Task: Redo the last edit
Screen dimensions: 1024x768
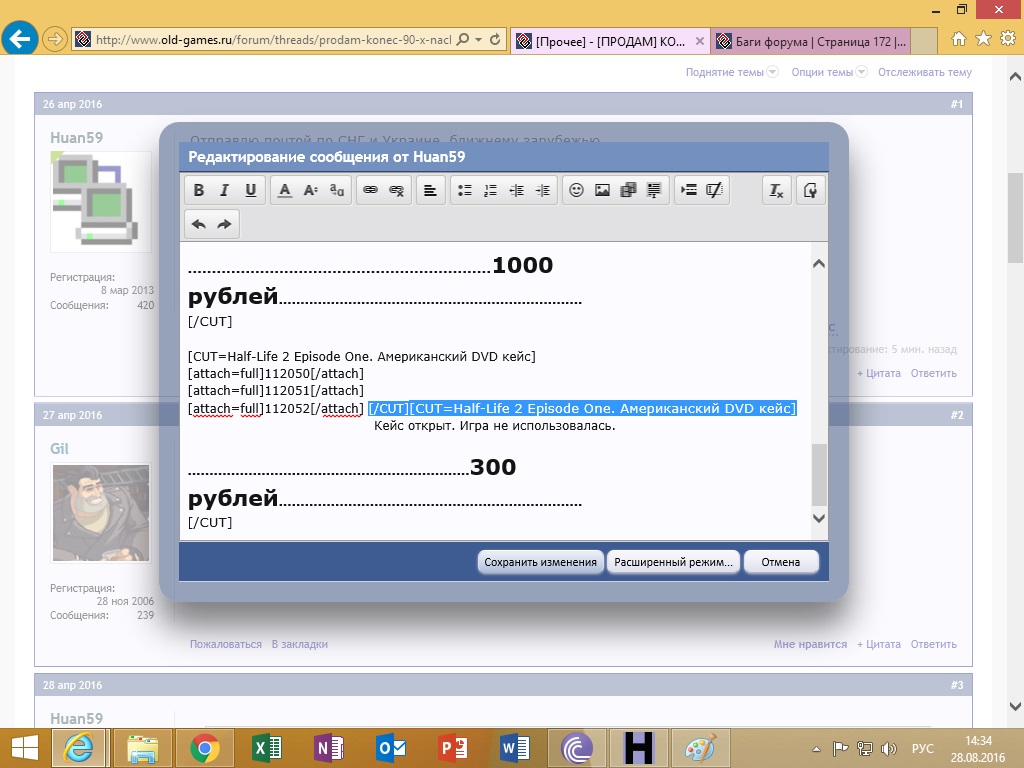Action: (225, 224)
